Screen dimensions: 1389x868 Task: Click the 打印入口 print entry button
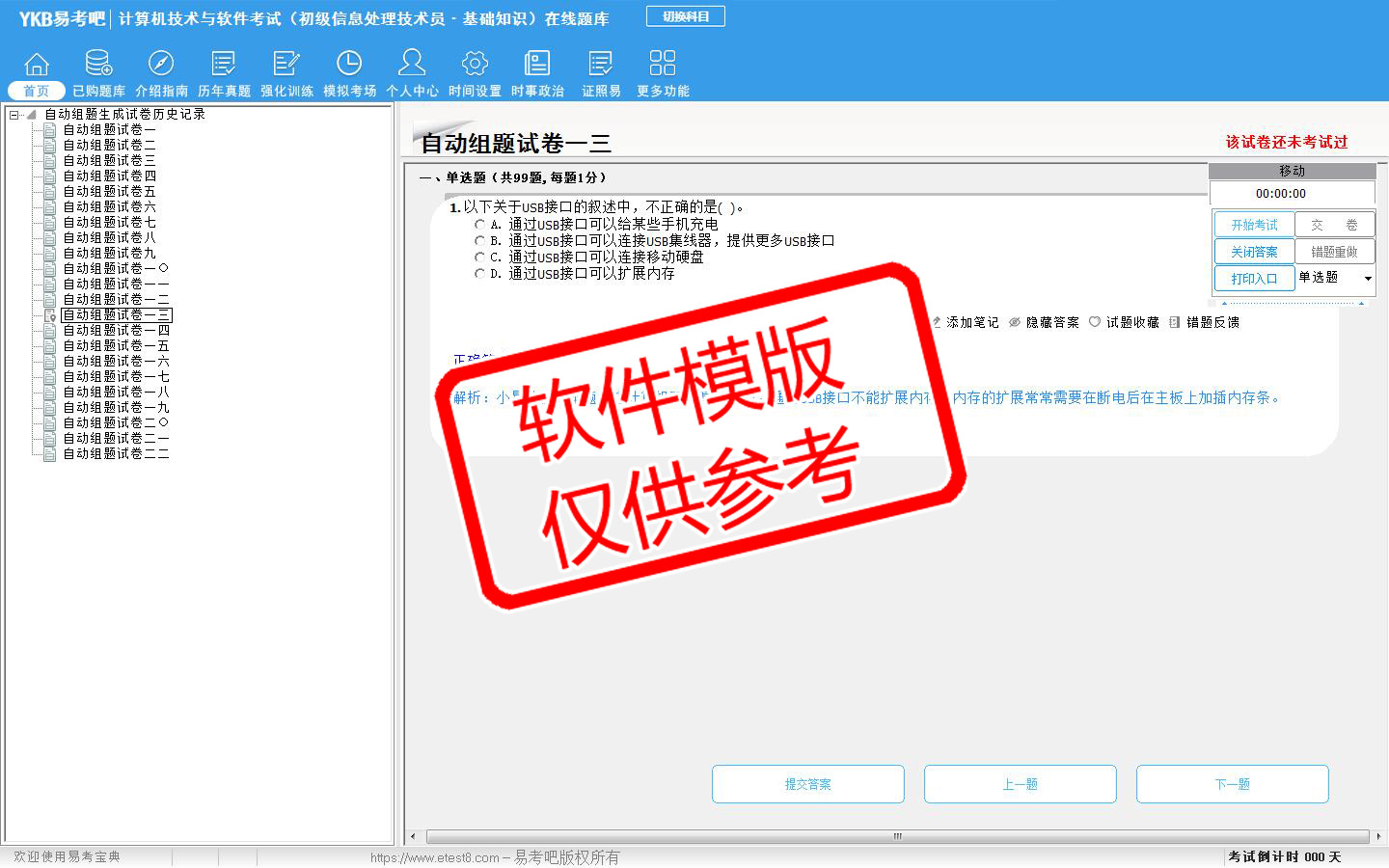pos(1254,279)
